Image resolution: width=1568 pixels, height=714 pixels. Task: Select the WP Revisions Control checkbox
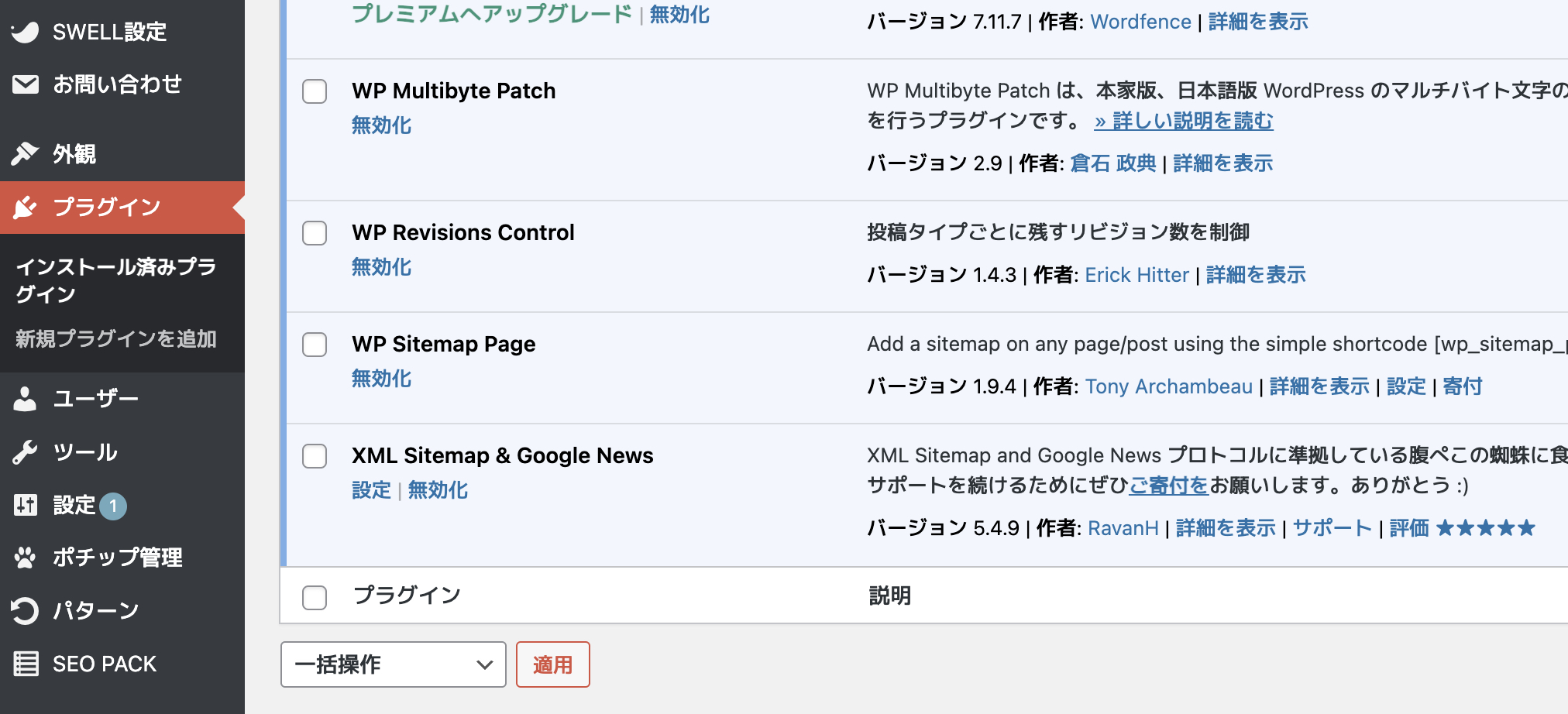point(315,233)
